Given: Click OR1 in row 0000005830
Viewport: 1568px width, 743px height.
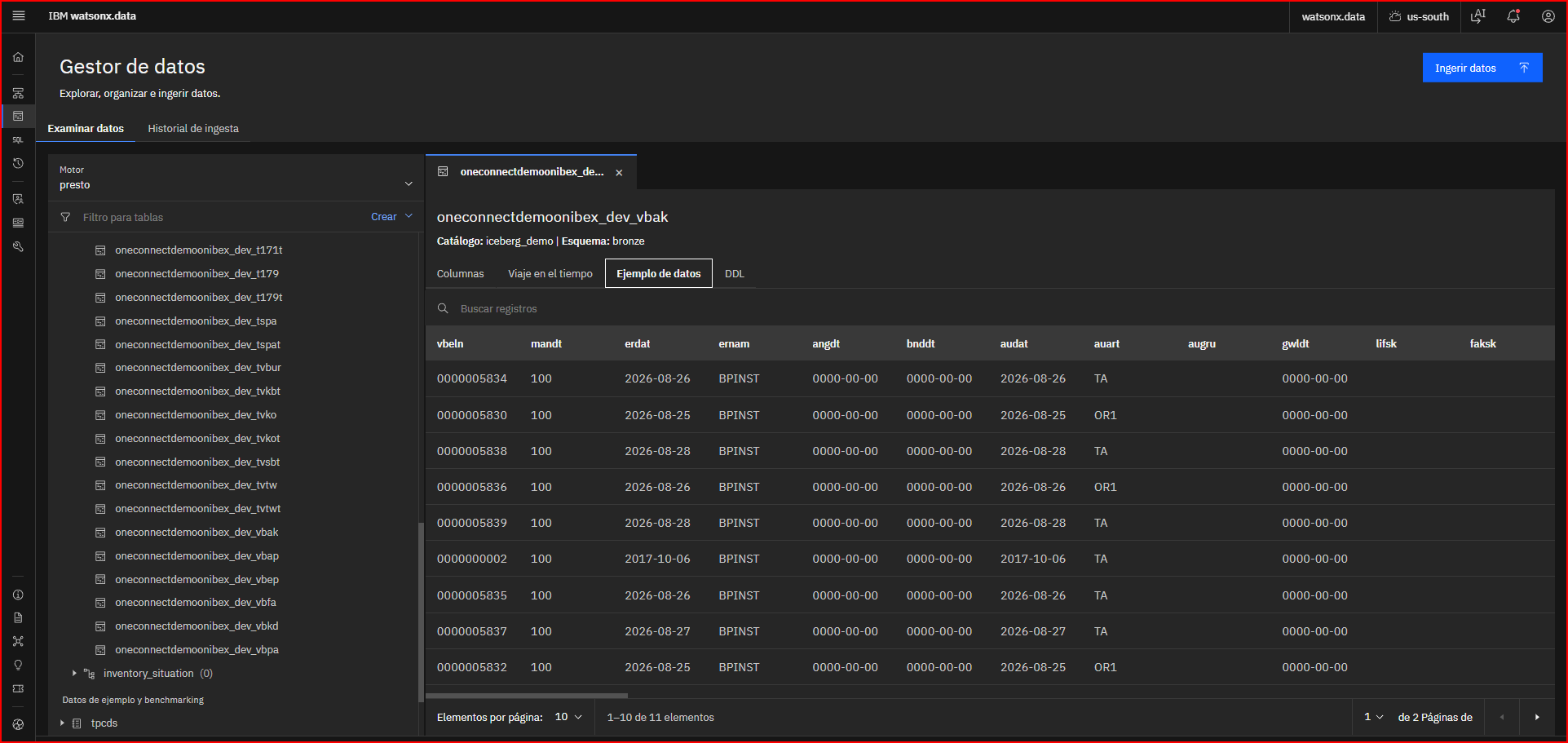Looking at the screenshot, I should [1105, 416].
